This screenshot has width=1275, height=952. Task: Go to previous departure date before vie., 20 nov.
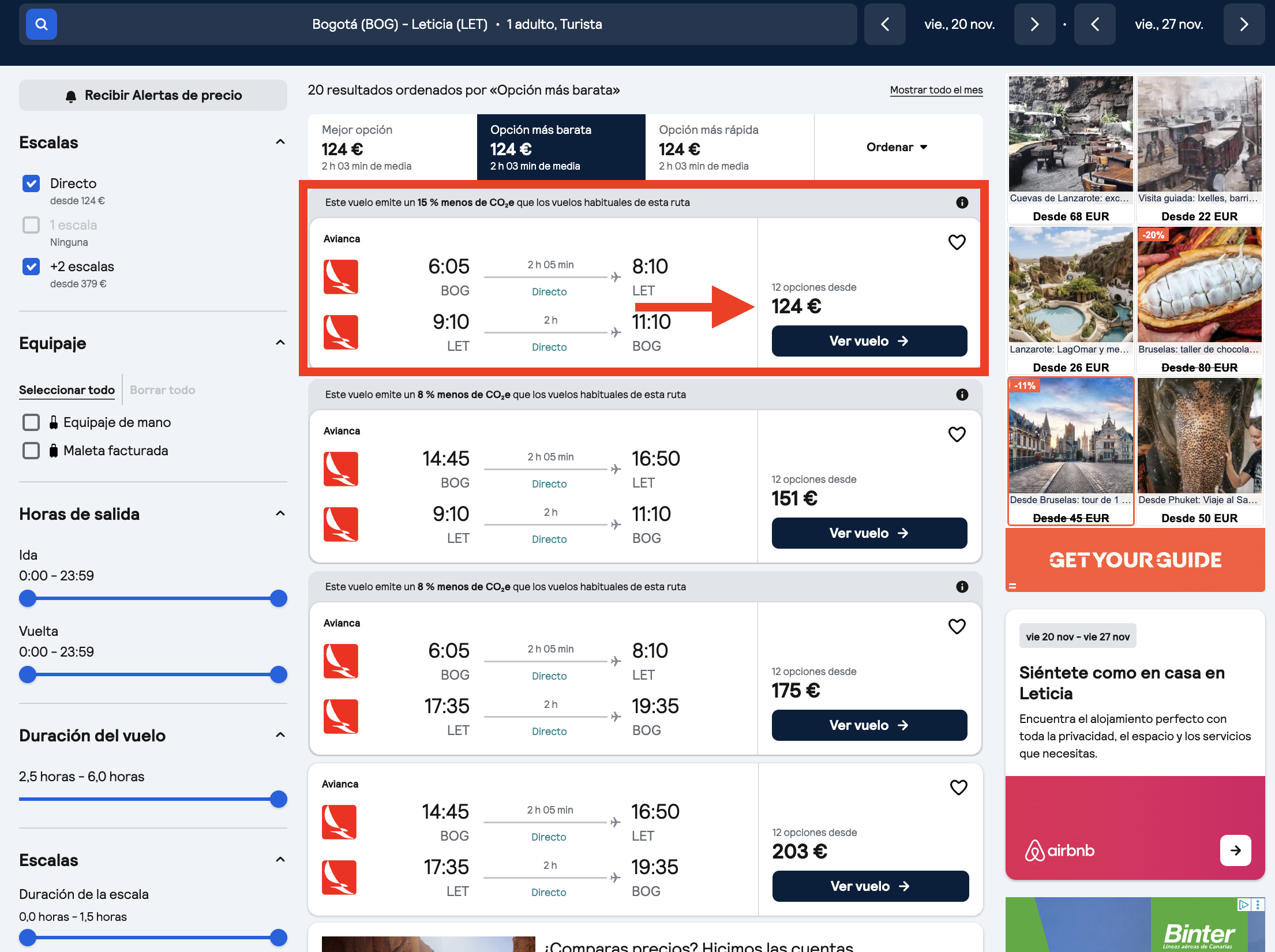click(x=884, y=24)
